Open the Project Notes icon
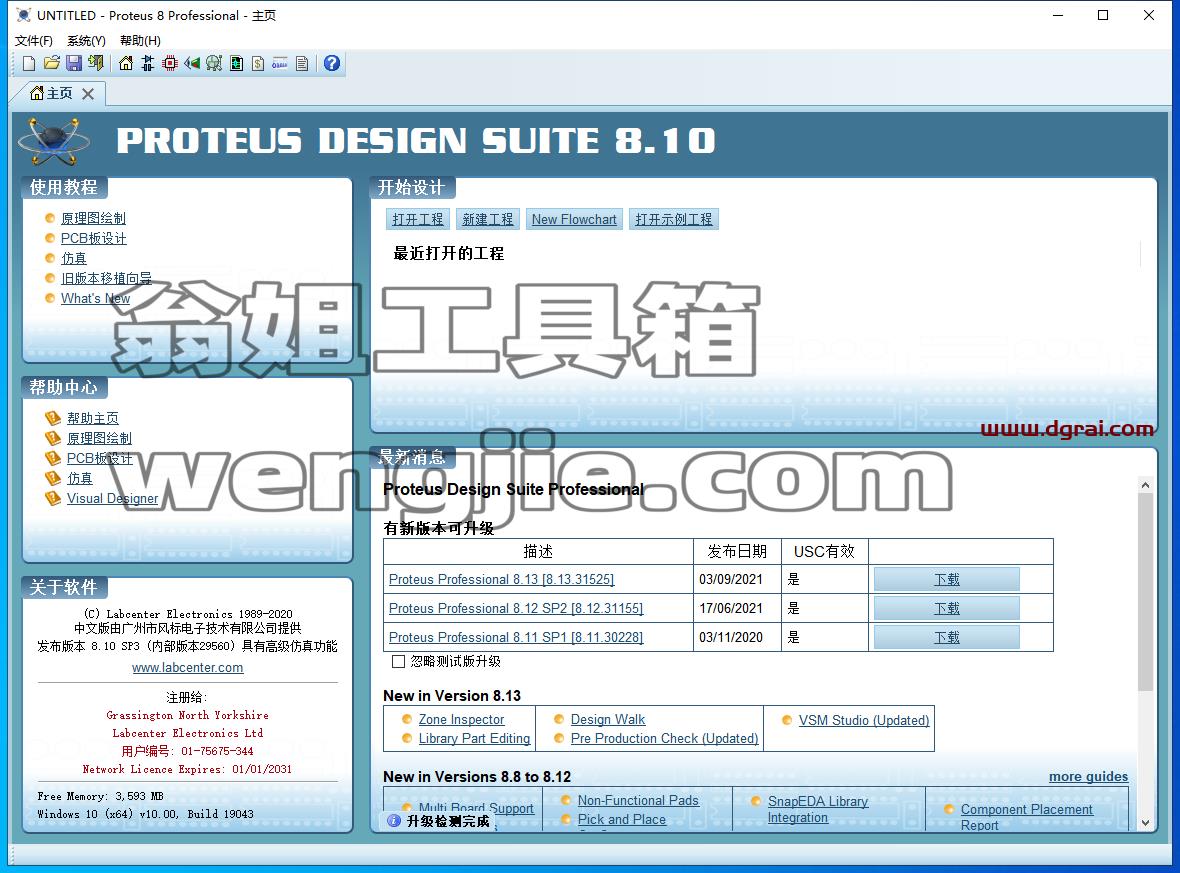Image resolution: width=1180 pixels, height=873 pixels. [x=302, y=63]
